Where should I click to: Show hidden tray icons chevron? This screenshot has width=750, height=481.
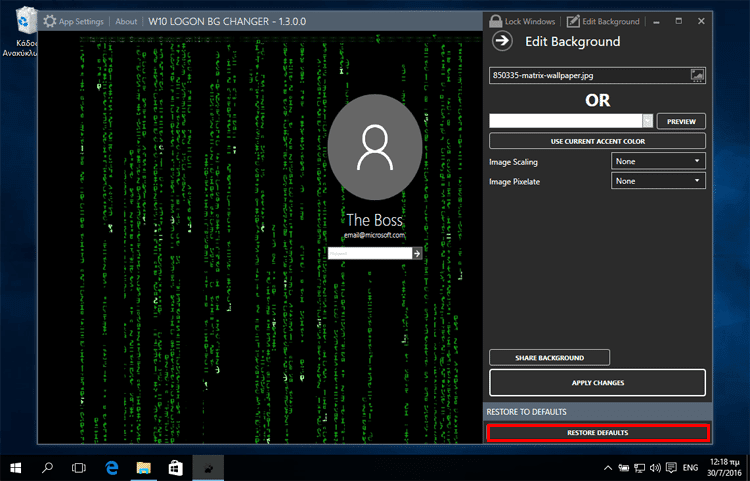point(608,468)
